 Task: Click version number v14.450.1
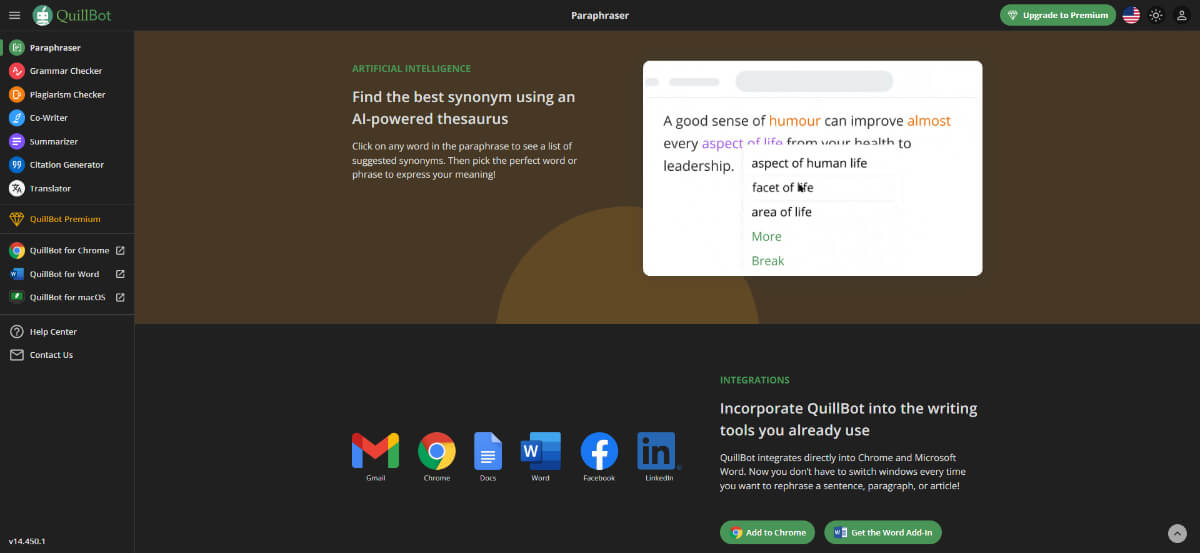[27, 541]
